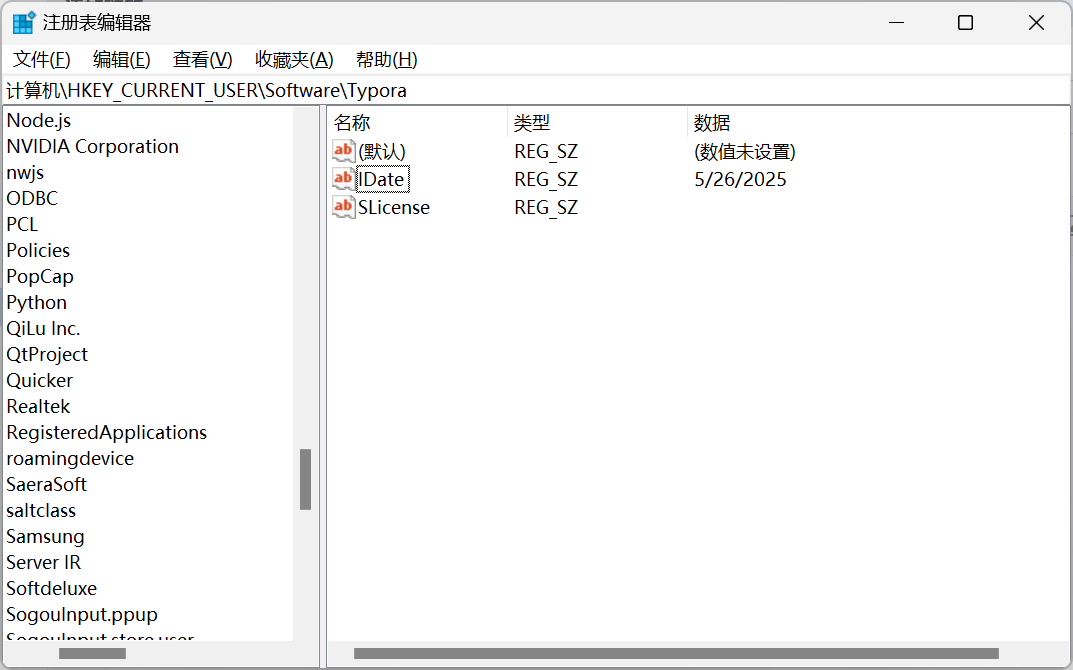Click the 数据 column header
The width and height of the screenshot is (1073, 670).
878,123
